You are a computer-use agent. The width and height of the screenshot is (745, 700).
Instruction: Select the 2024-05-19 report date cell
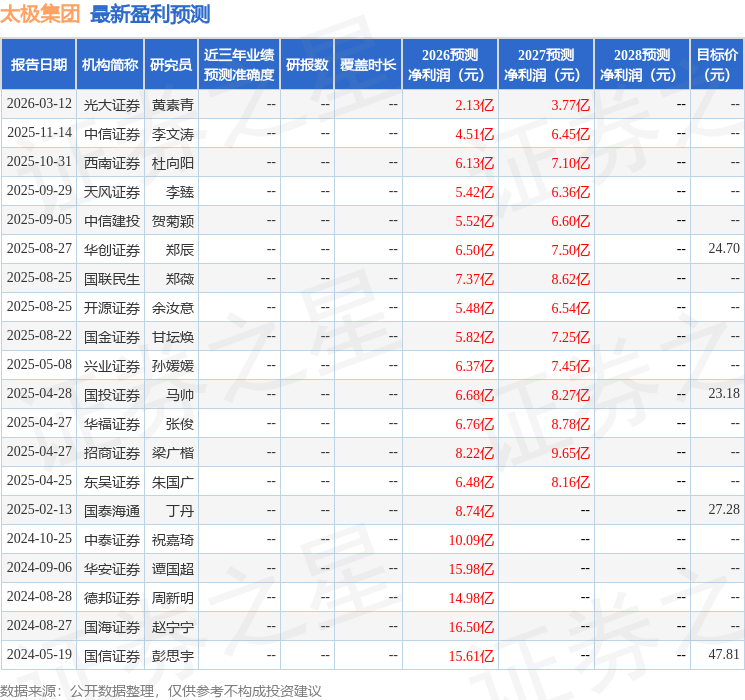[39, 655]
